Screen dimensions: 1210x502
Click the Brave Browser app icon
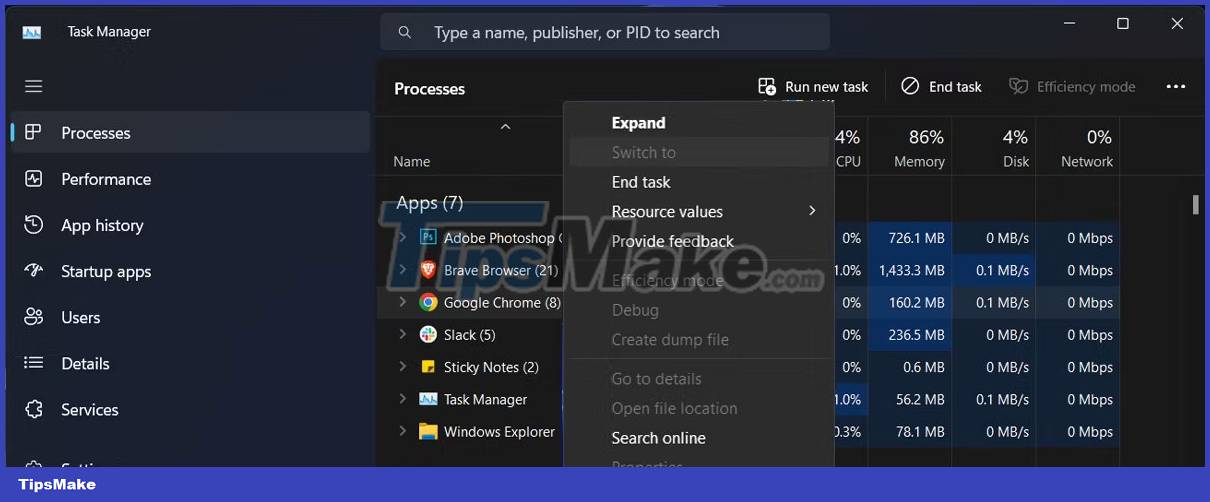(x=428, y=270)
